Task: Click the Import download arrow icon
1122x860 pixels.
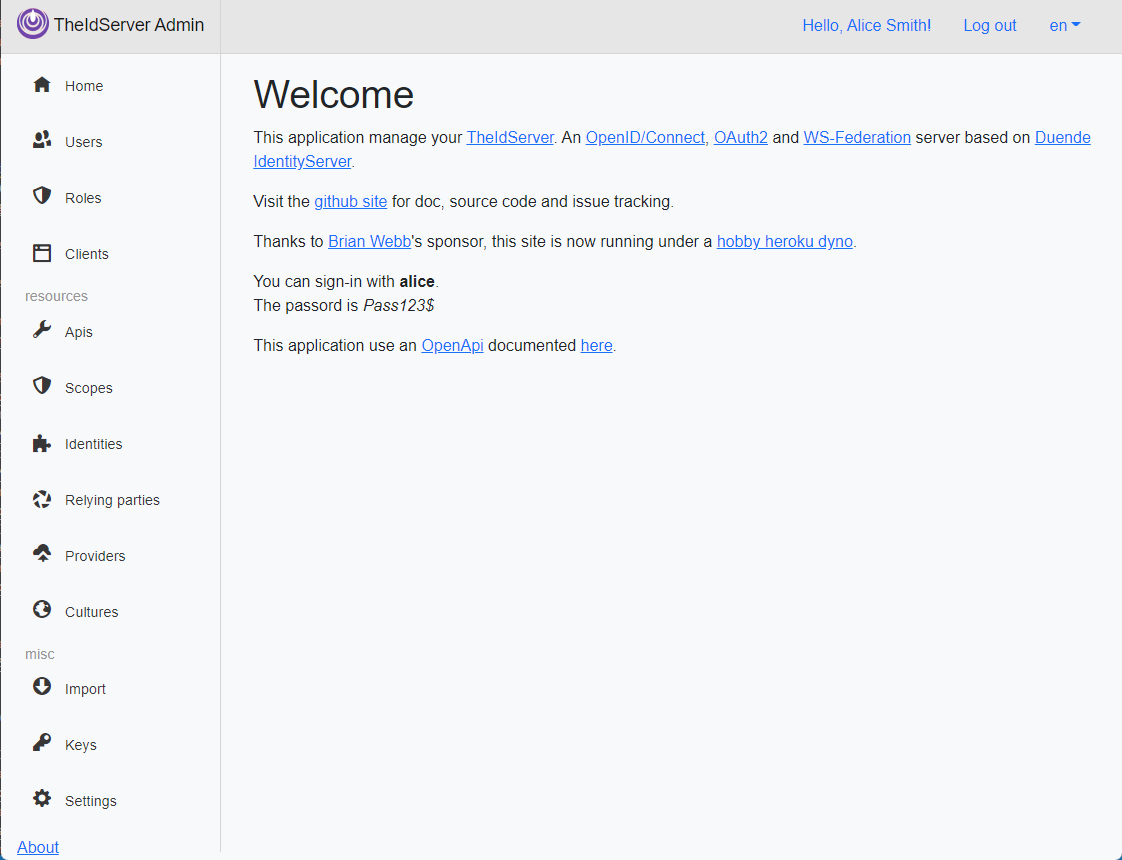Action: (x=42, y=686)
